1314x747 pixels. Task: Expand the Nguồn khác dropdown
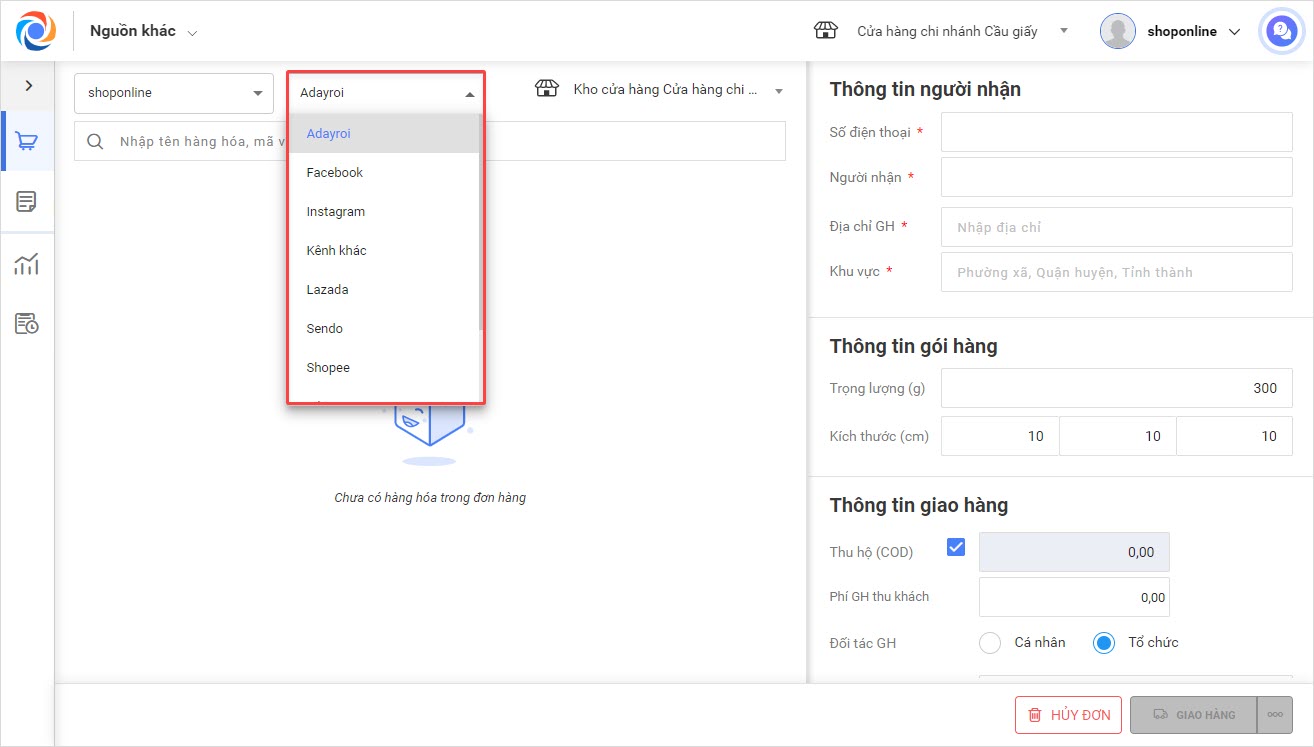143,32
